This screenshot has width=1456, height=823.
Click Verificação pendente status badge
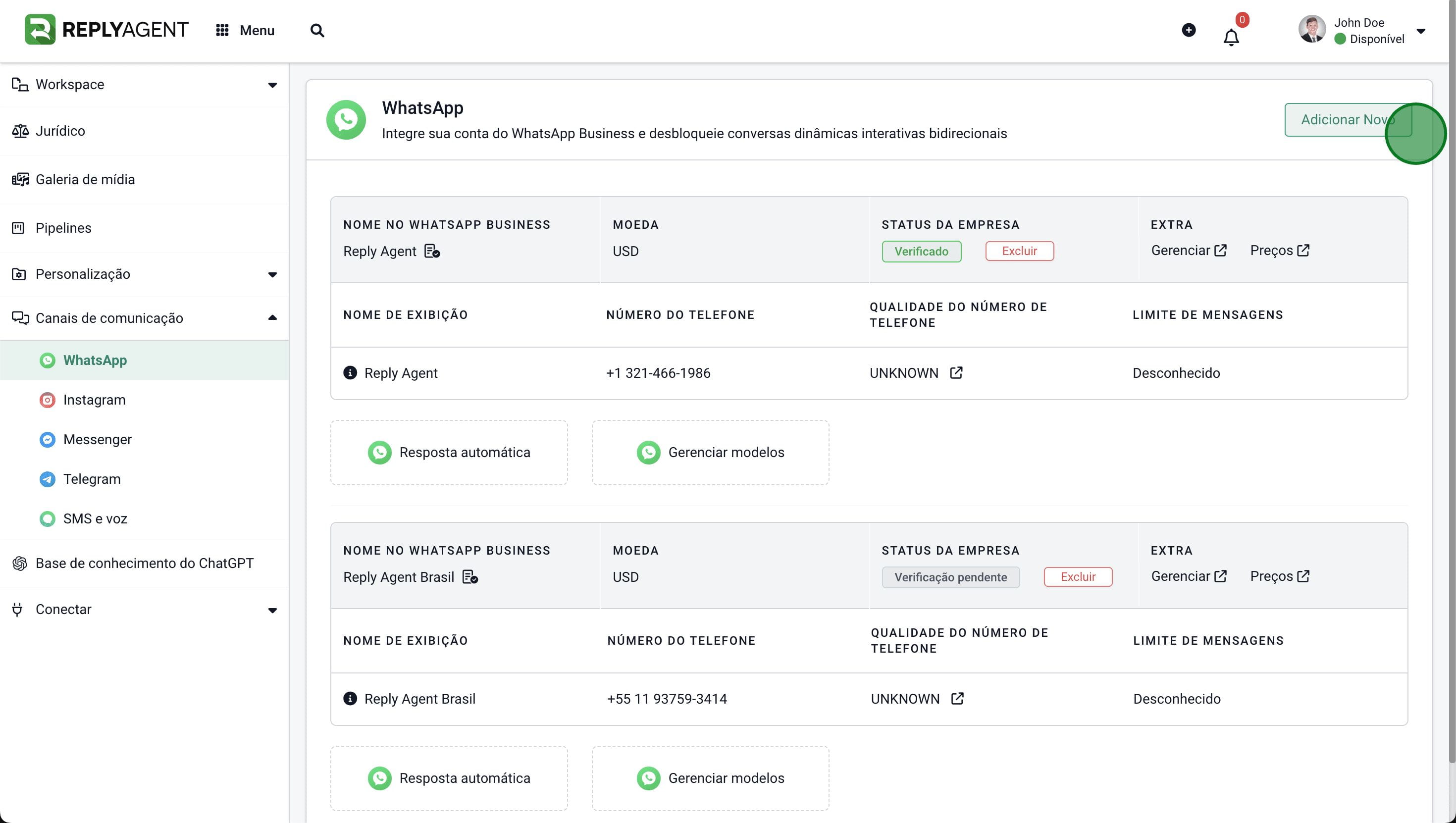tap(951, 577)
